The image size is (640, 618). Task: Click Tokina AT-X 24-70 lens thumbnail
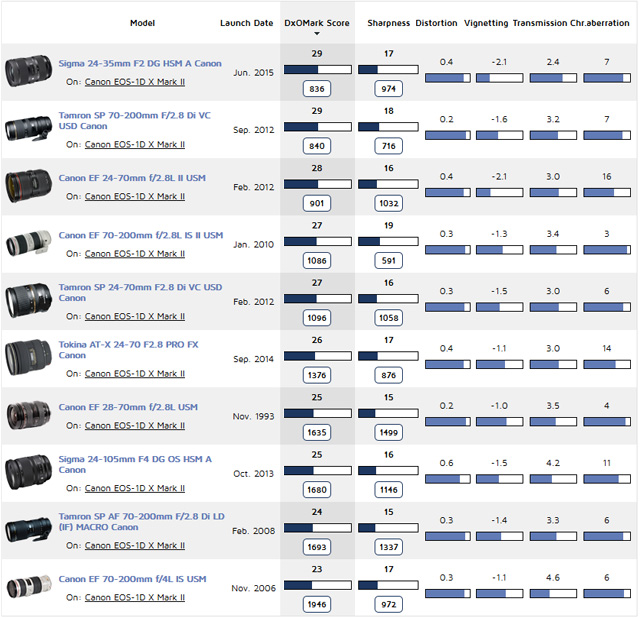[x=29, y=357]
